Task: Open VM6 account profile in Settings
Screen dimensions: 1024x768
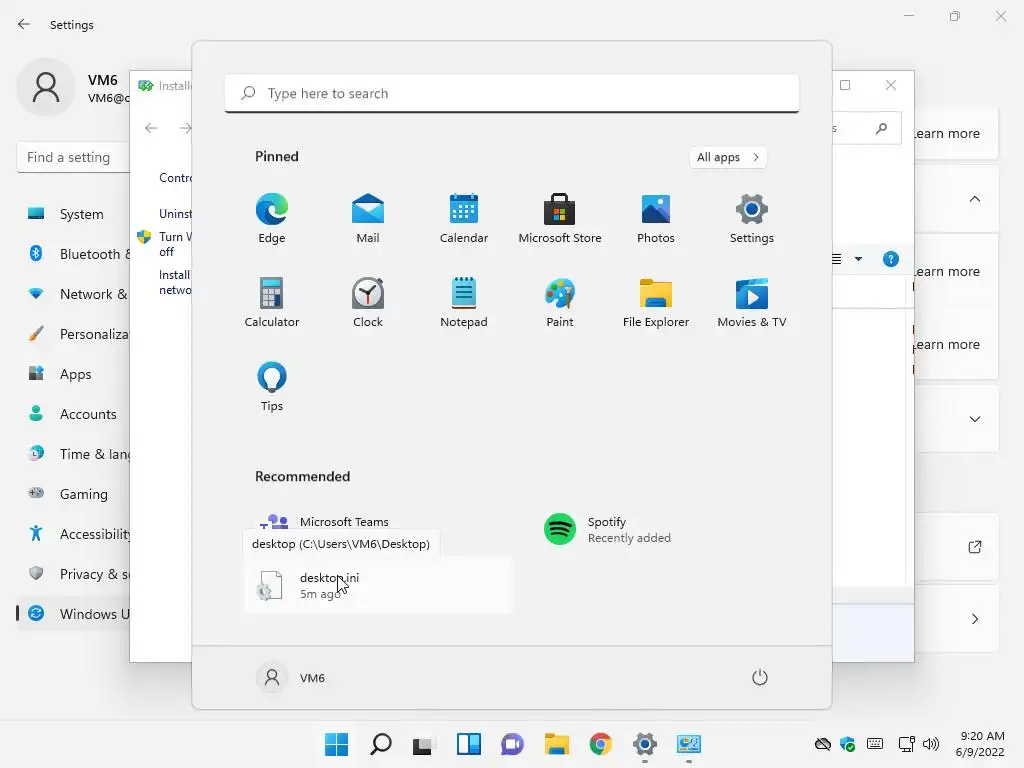Action: (73, 88)
